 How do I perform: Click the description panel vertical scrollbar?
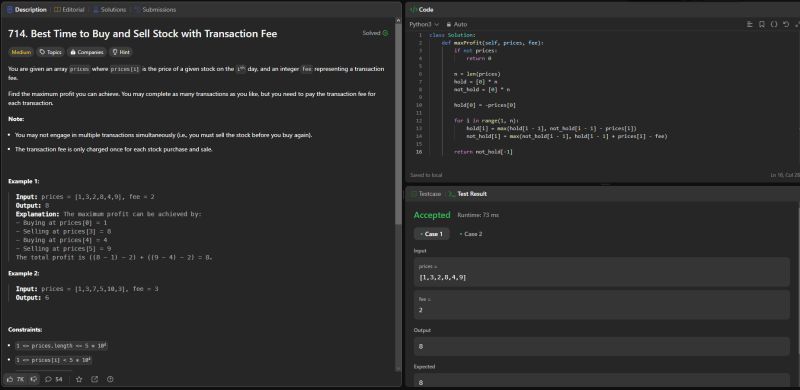pos(398,123)
